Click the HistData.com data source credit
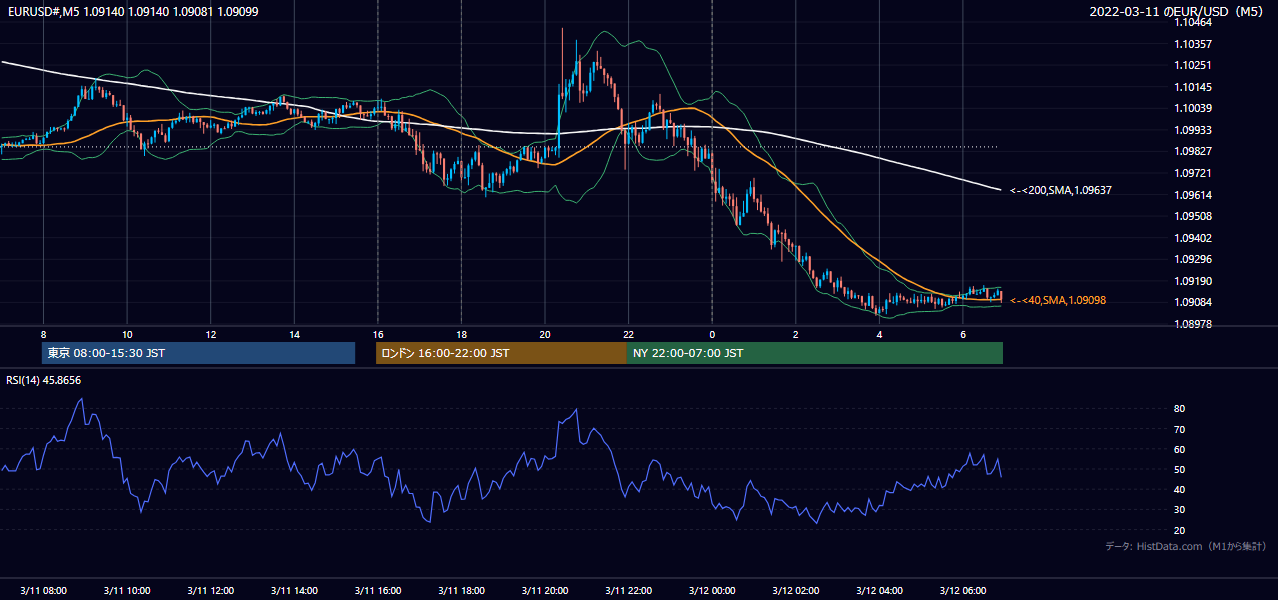The height and width of the screenshot is (600, 1278). click(1185, 546)
